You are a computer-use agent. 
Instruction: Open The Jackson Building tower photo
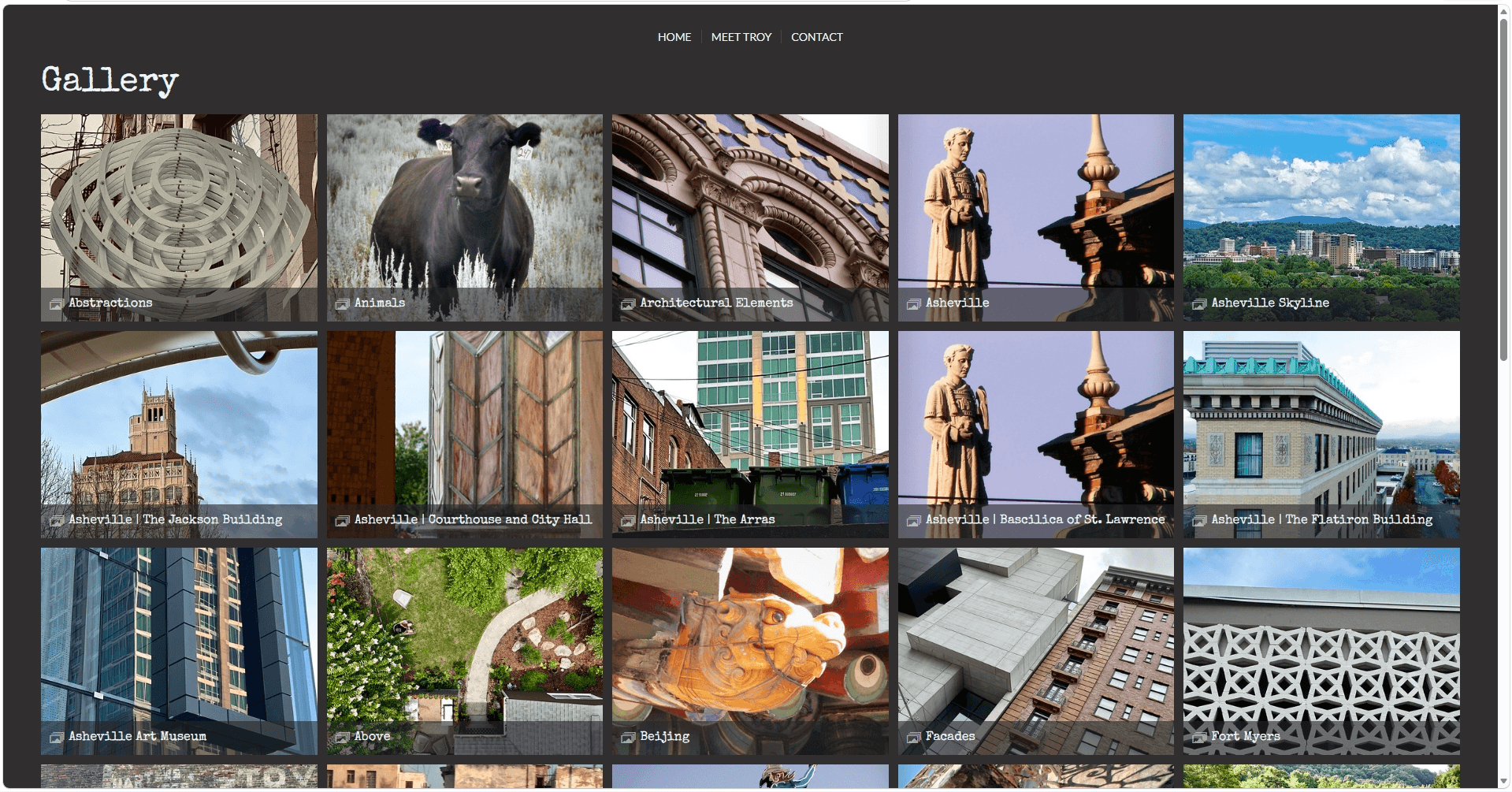(x=179, y=434)
